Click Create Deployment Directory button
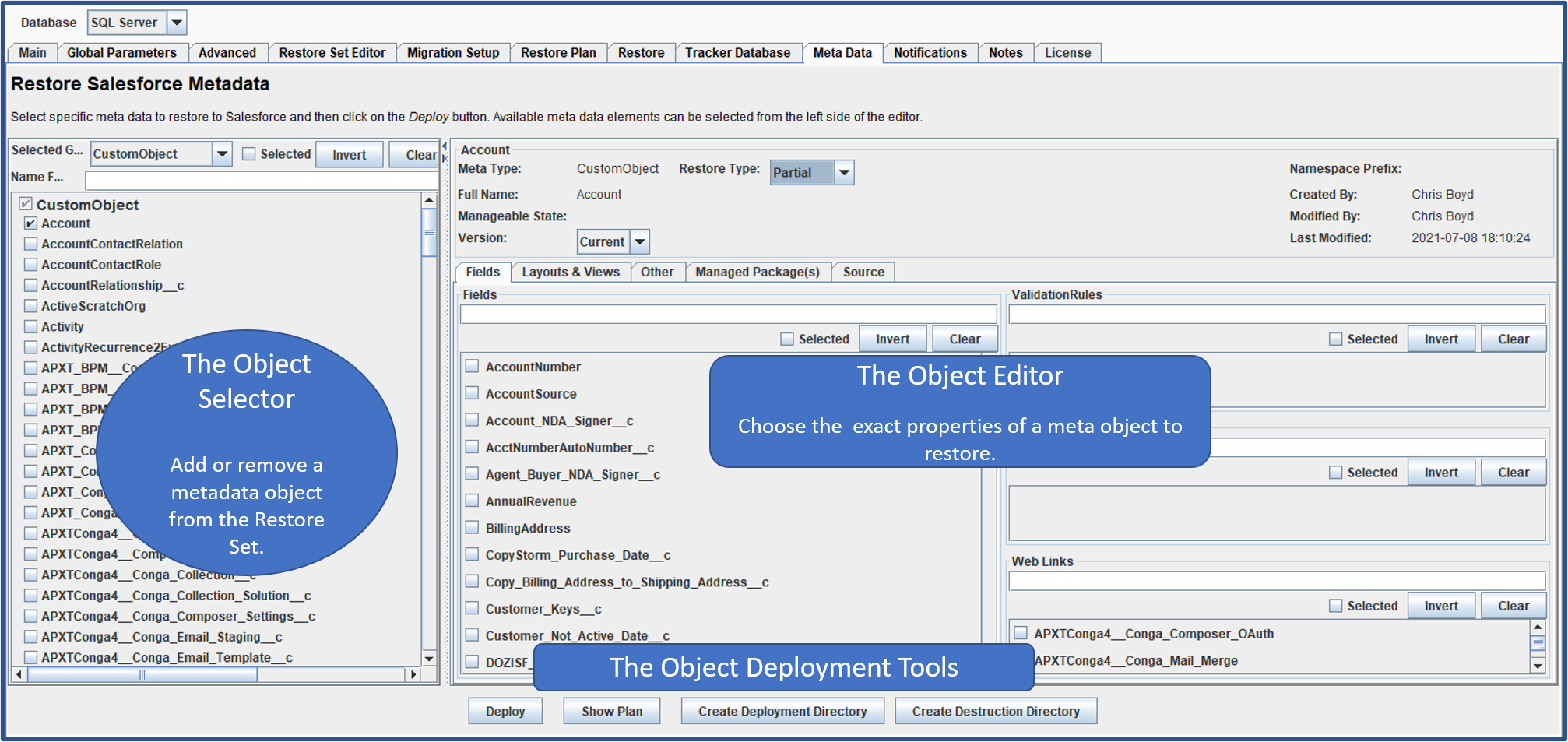1568x742 pixels. (782, 711)
